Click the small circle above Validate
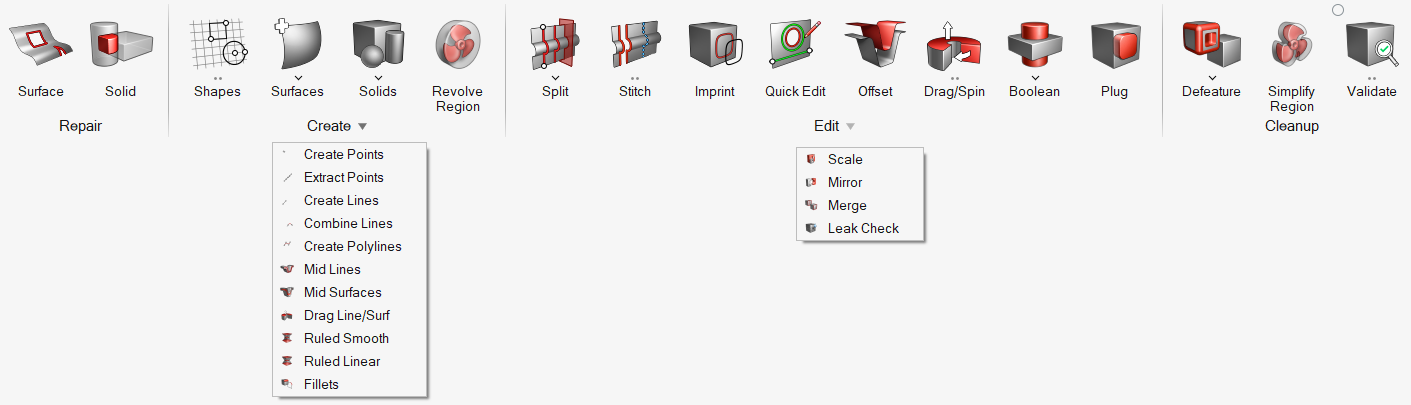This screenshot has width=1411, height=405. click(1338, 10)
